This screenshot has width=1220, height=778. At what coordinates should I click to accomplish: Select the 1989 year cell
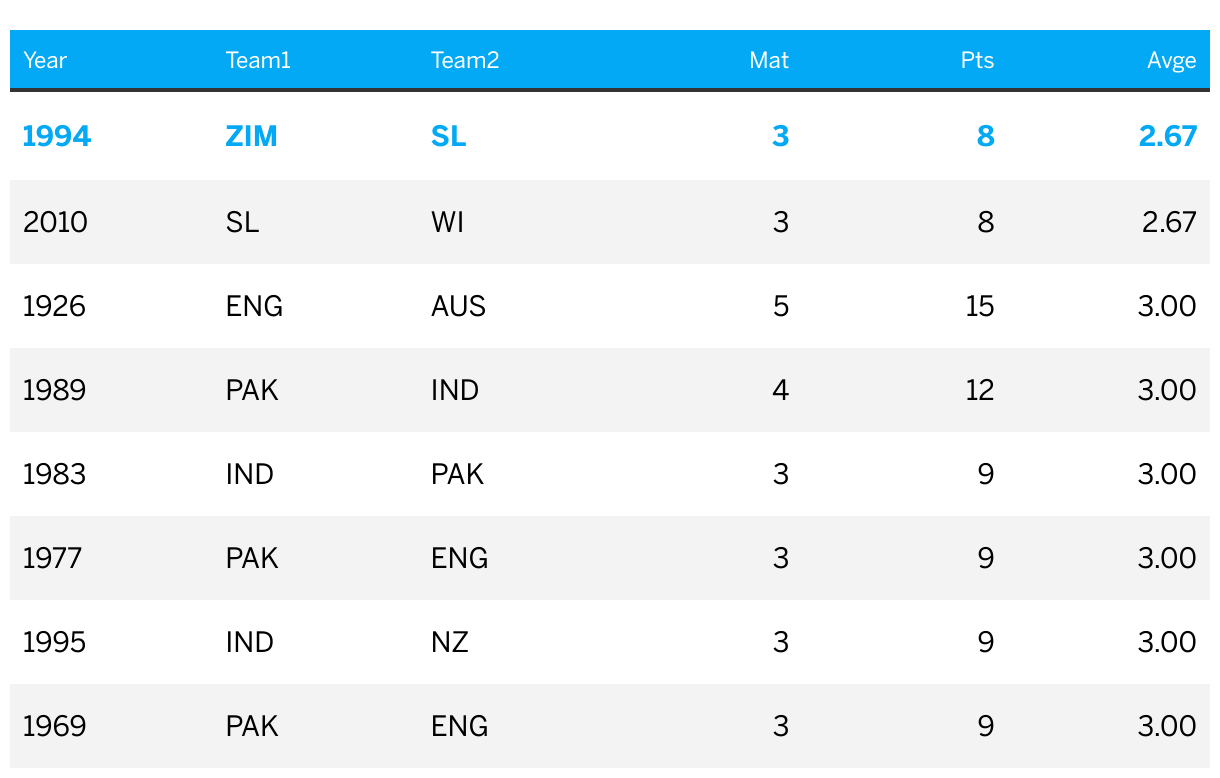click(54, 390)
